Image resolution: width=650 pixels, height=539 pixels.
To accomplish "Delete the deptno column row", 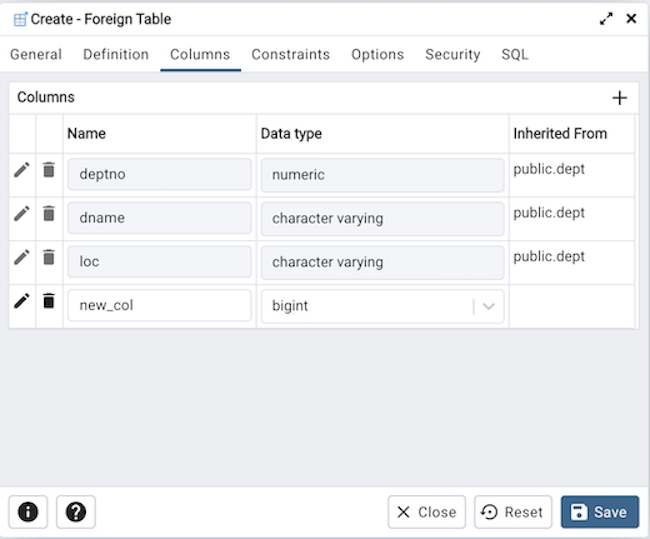I will click(48, 170).
